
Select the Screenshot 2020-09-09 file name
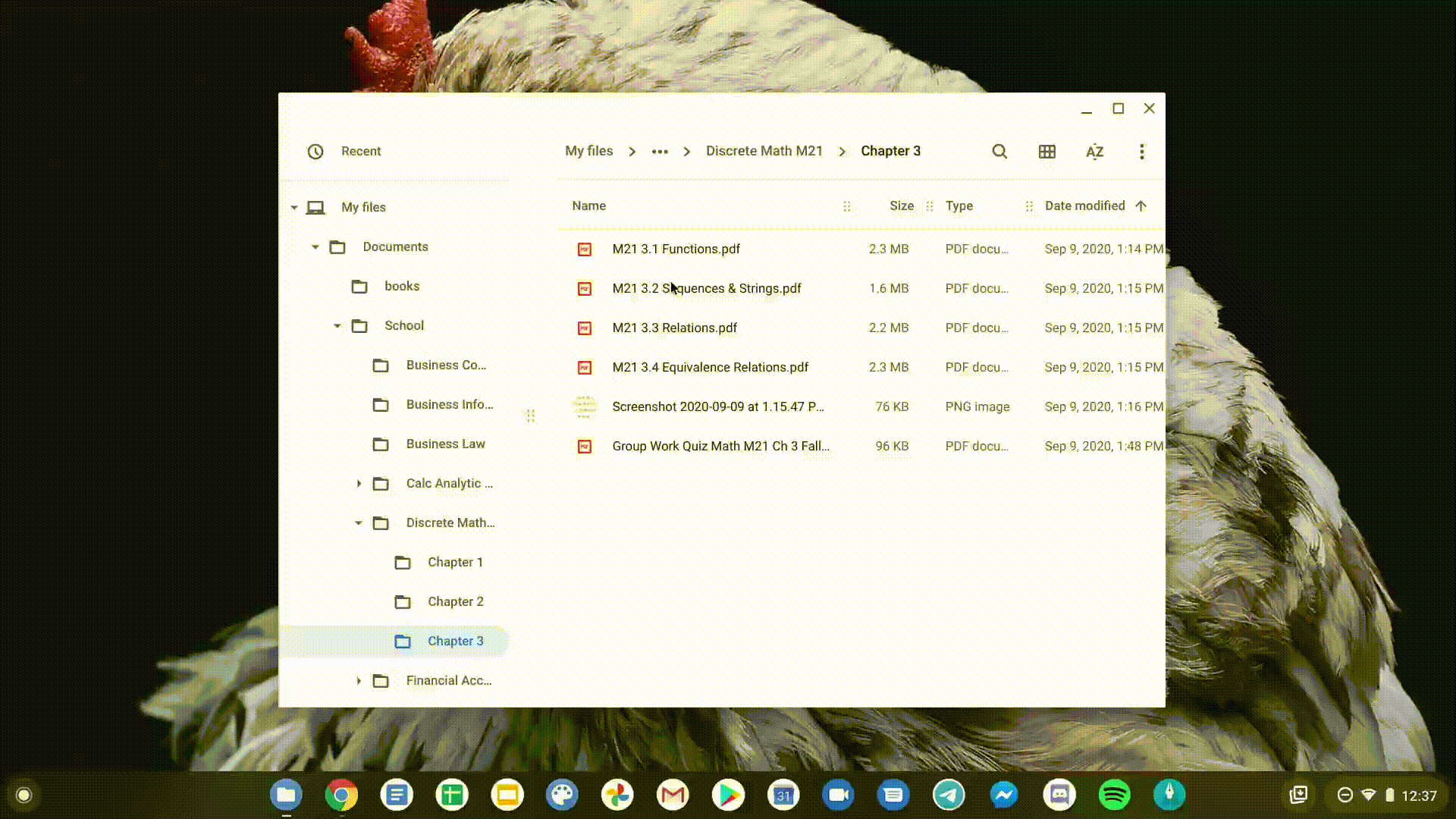pyautogui.click(x=717, y=407)
